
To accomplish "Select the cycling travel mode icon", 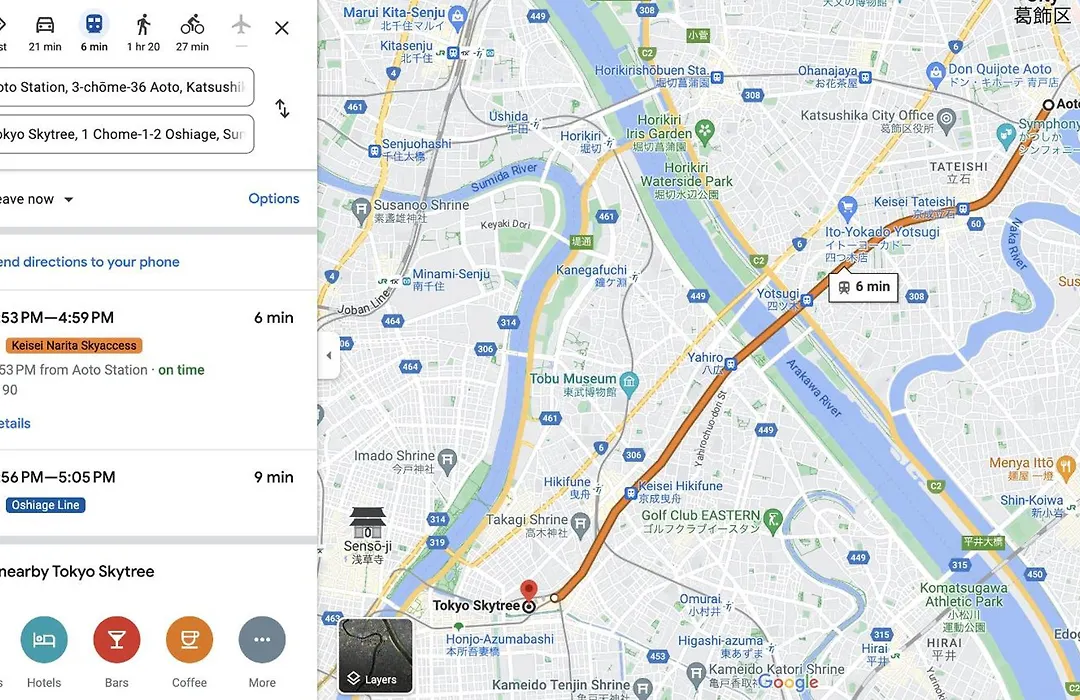I will pos(192,25).
